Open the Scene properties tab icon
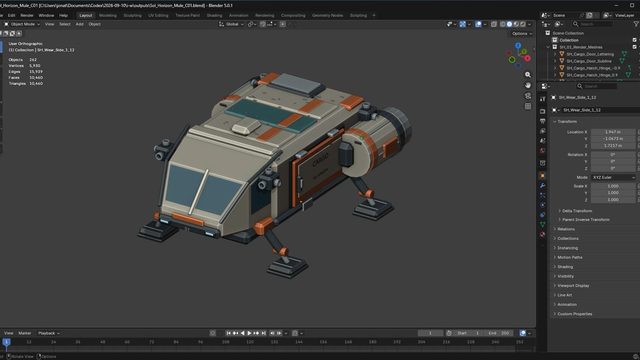640x360 pixels. pyautogui.click(x=542, y=141)
